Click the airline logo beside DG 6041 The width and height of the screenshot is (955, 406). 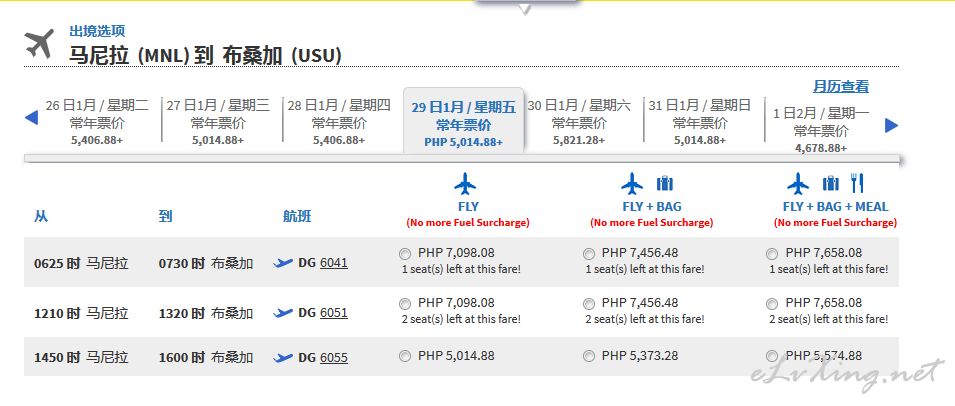(284, 263)
